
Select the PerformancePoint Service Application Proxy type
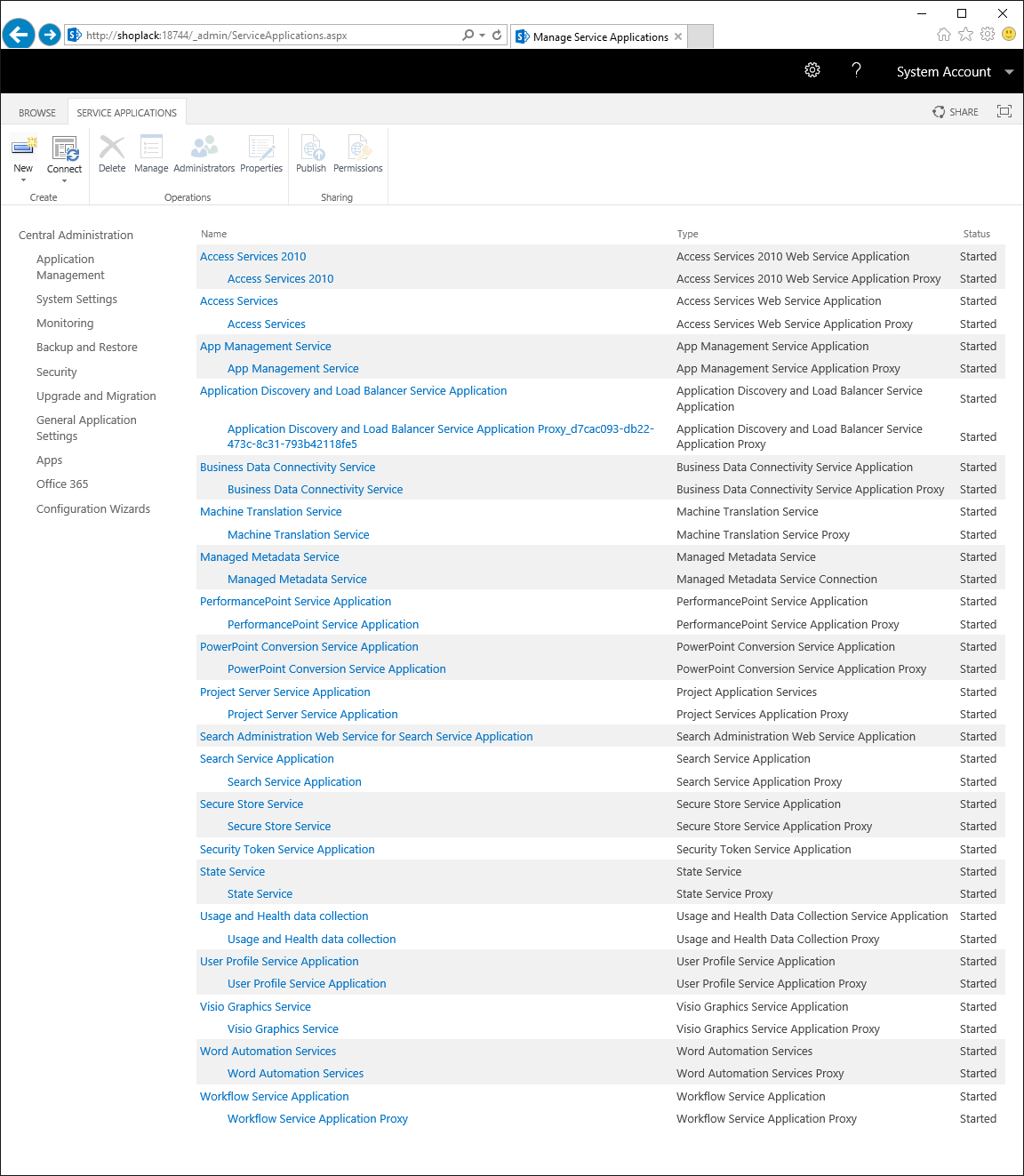pyautogui.click(x=788, y=625)
